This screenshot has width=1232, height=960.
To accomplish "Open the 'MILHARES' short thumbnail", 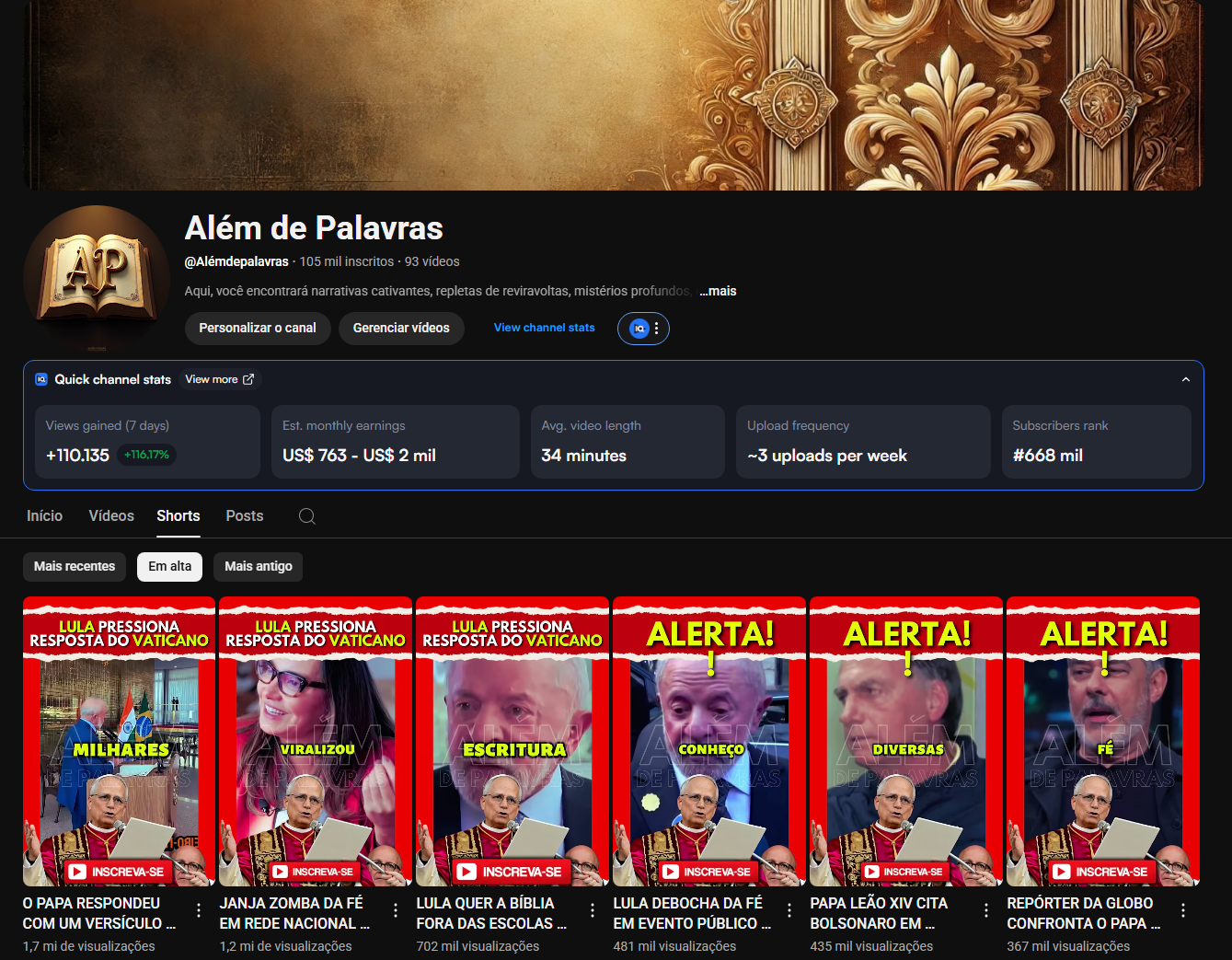I will click(x=120, y=741).
